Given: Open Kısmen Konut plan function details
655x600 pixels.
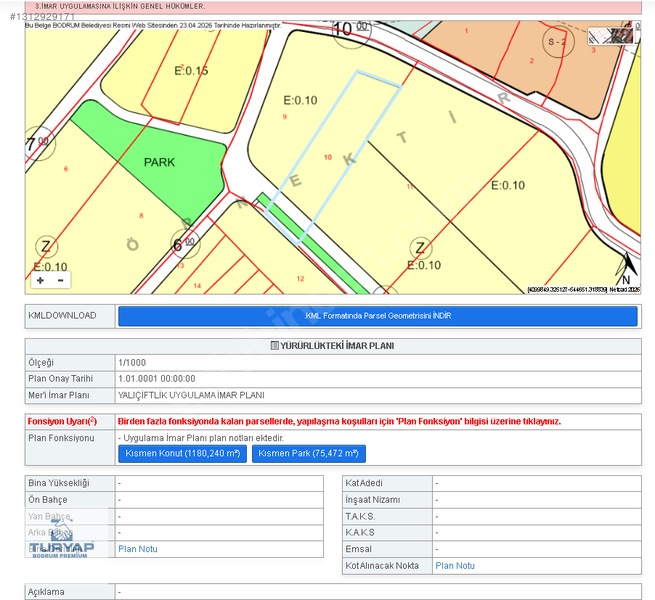Looking at the screenshot, I should tap(183, 453).
